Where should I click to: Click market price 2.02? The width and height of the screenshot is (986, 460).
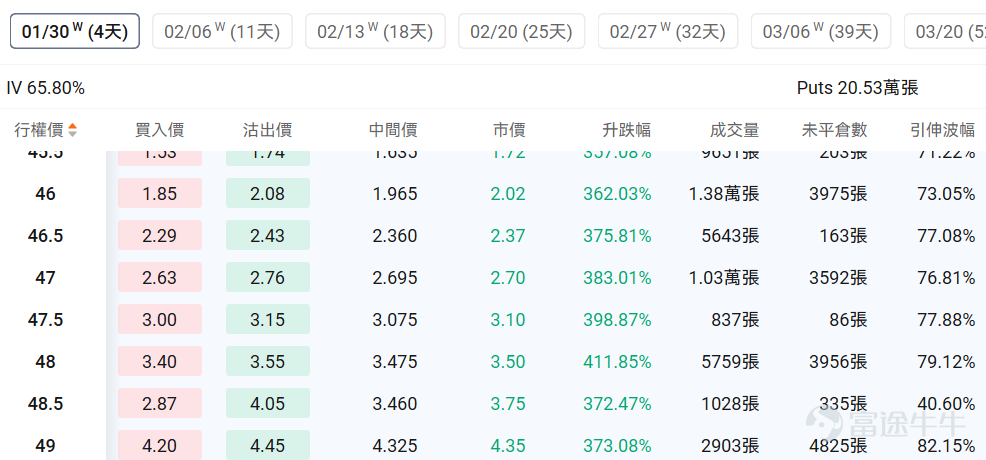coord(507,194)
